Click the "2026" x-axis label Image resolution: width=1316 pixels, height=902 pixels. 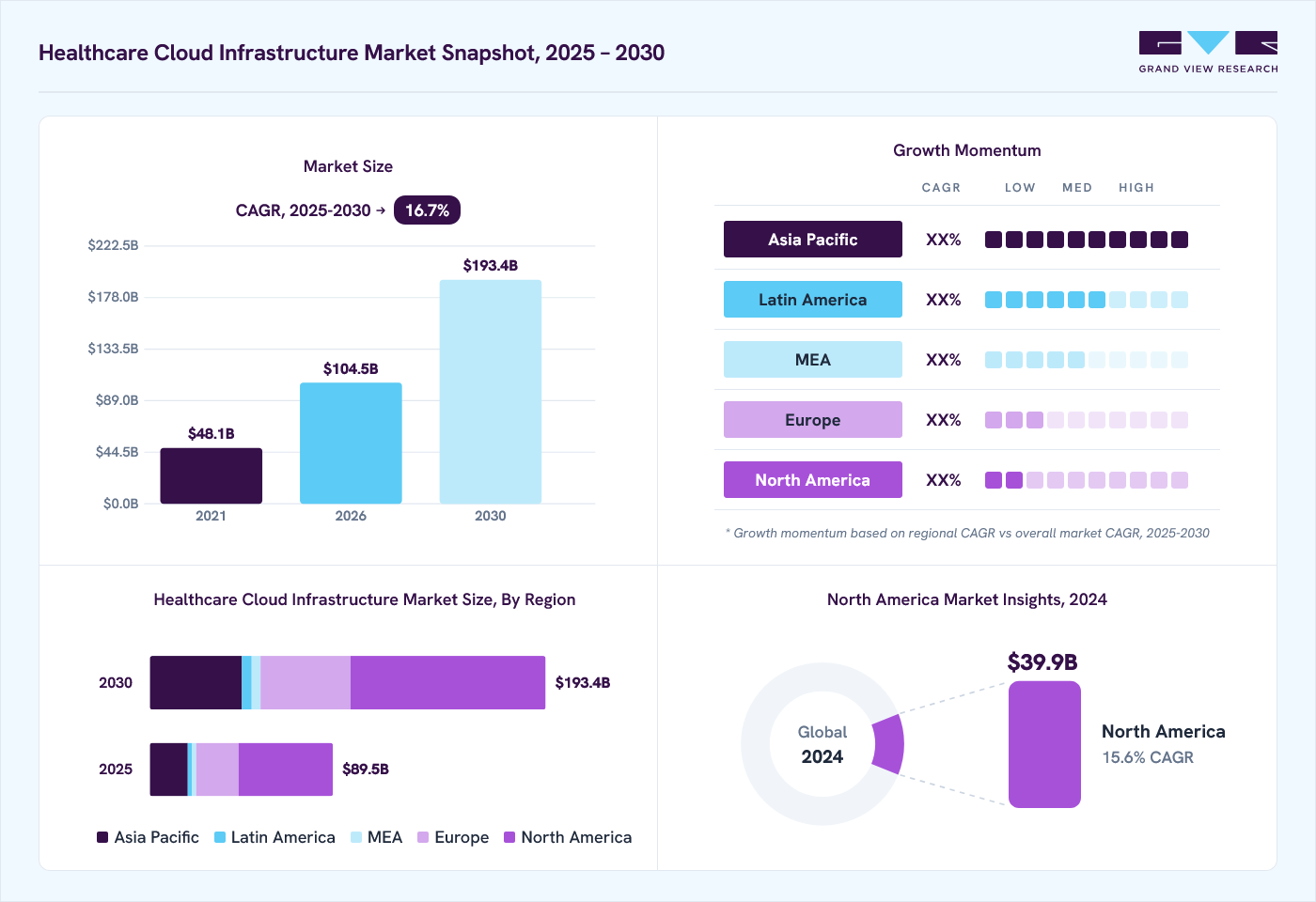coord(351,516)
